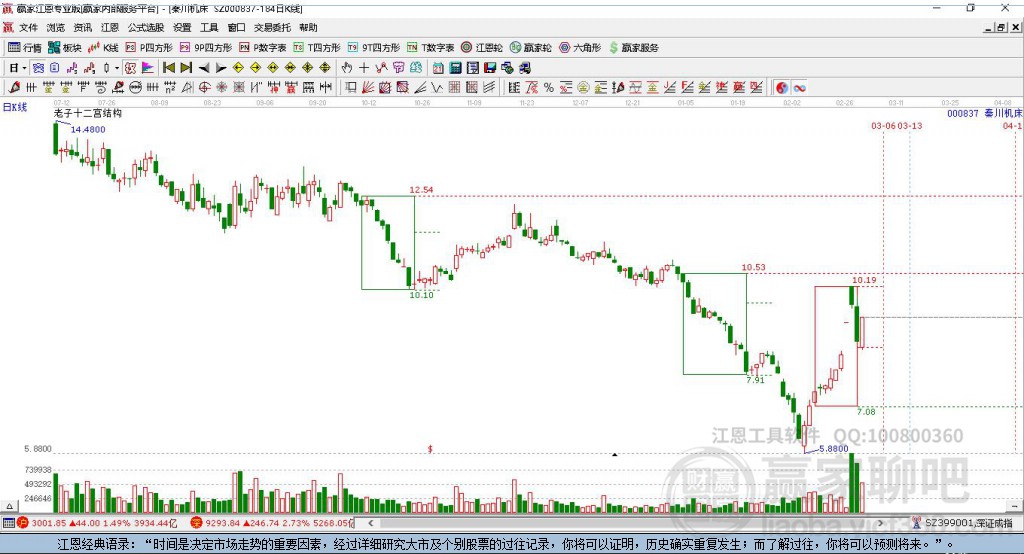Select the percent % tool
The image size is (1024, 554).
coord(549,88)
